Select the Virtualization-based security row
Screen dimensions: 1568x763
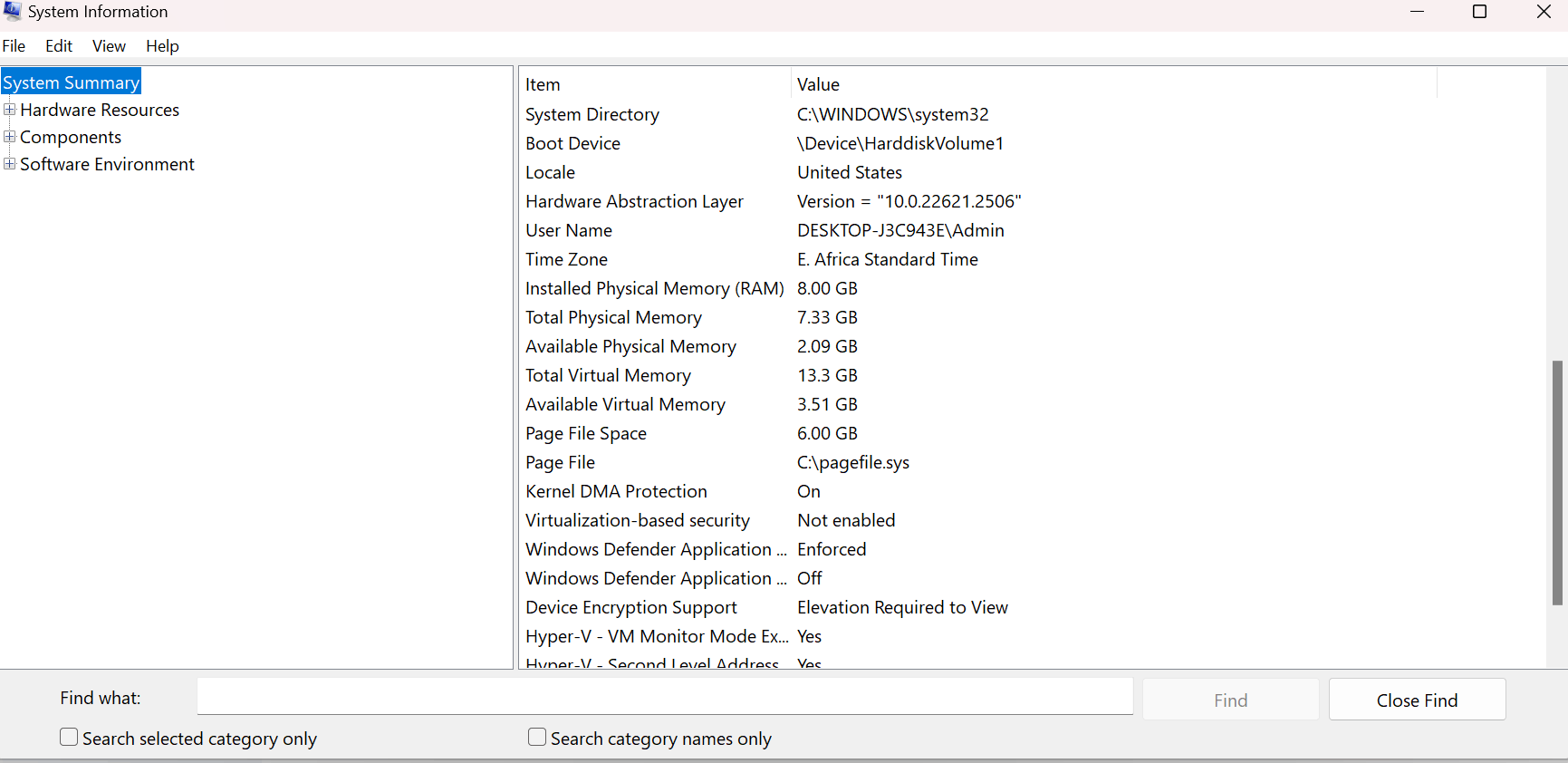click(x=978, y=520)
